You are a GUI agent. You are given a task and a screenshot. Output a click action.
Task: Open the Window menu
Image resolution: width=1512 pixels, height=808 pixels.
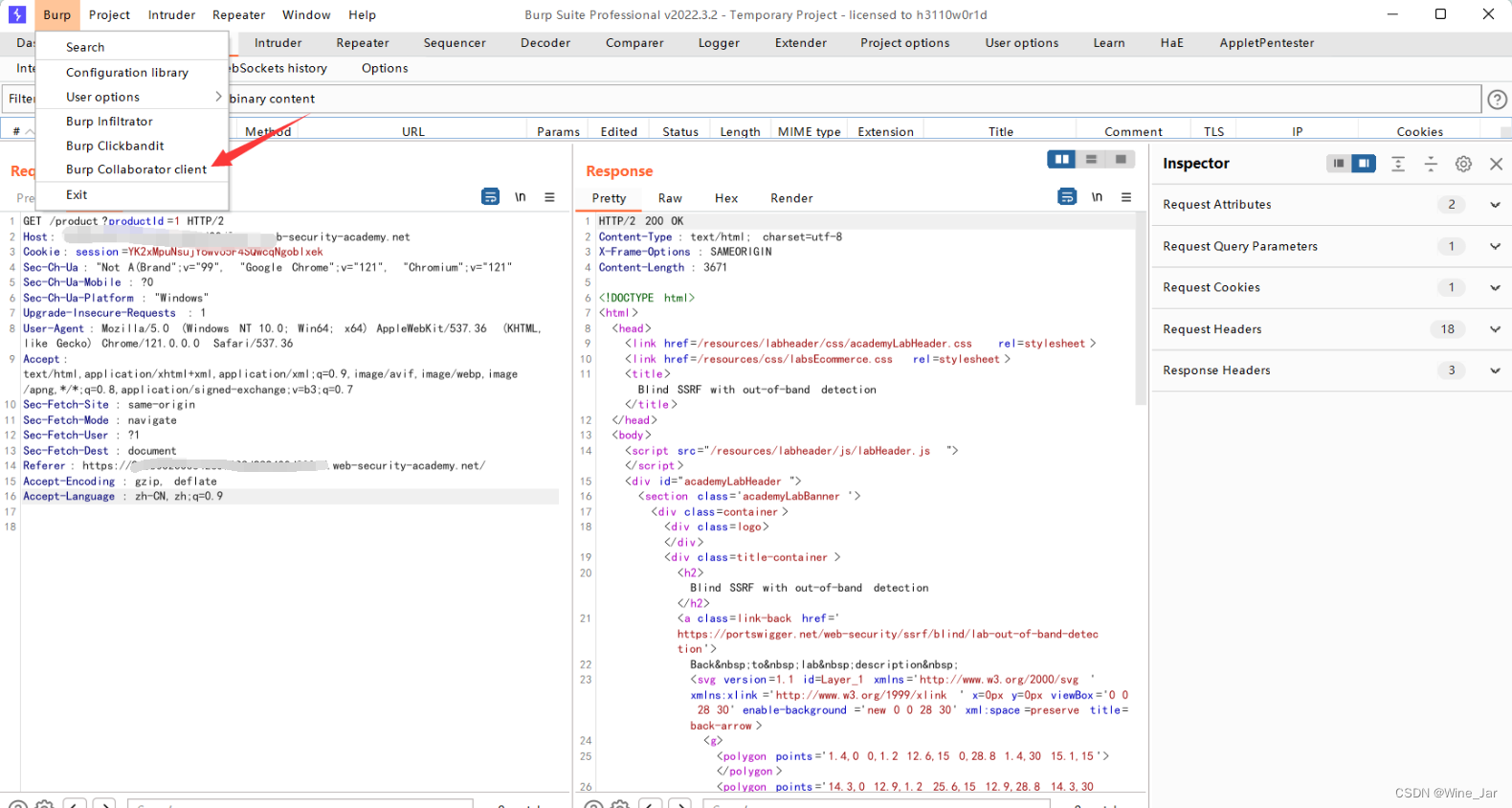point(306,14)
